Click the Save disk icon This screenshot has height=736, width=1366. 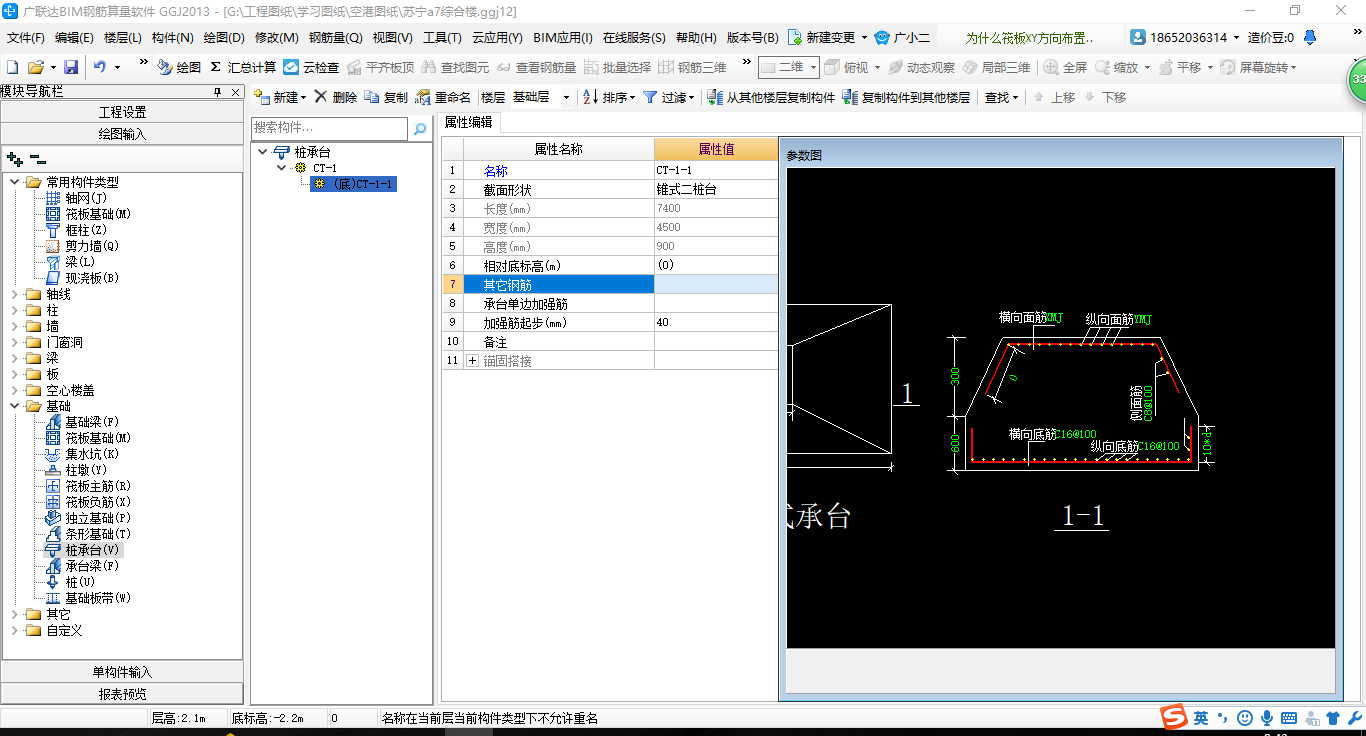click(x=71, y=67)
